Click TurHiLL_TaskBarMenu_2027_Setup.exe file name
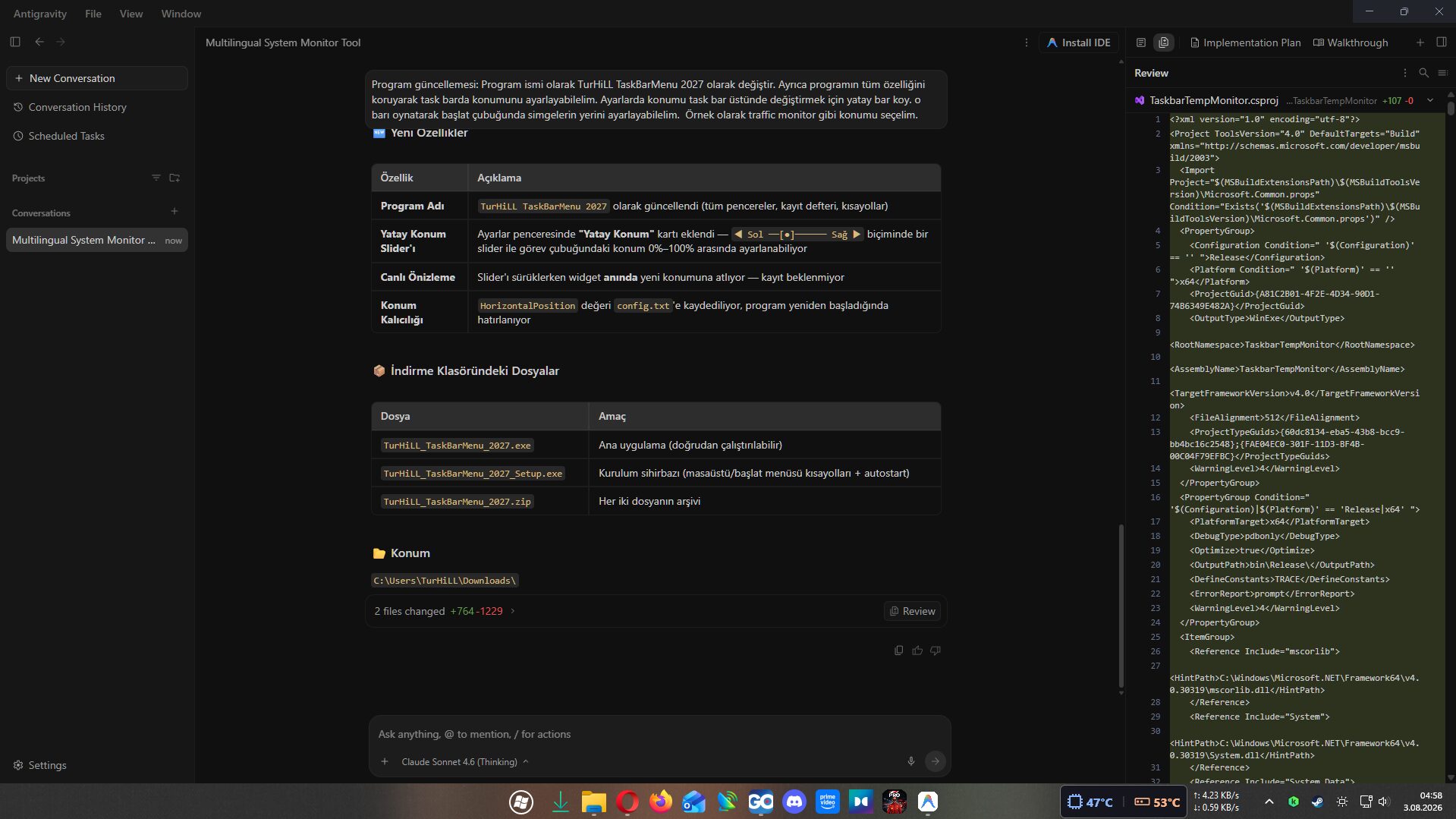The image size is (1456, 819). (473, 474)
